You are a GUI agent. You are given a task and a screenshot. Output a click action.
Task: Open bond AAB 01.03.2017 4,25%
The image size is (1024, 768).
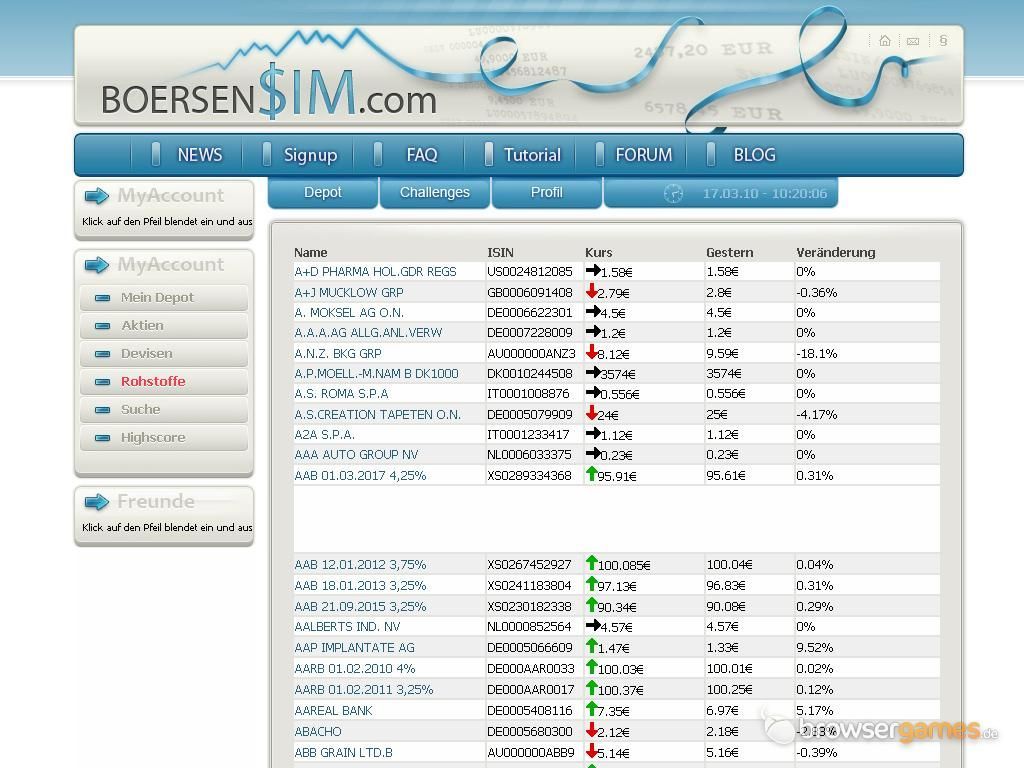360,475
